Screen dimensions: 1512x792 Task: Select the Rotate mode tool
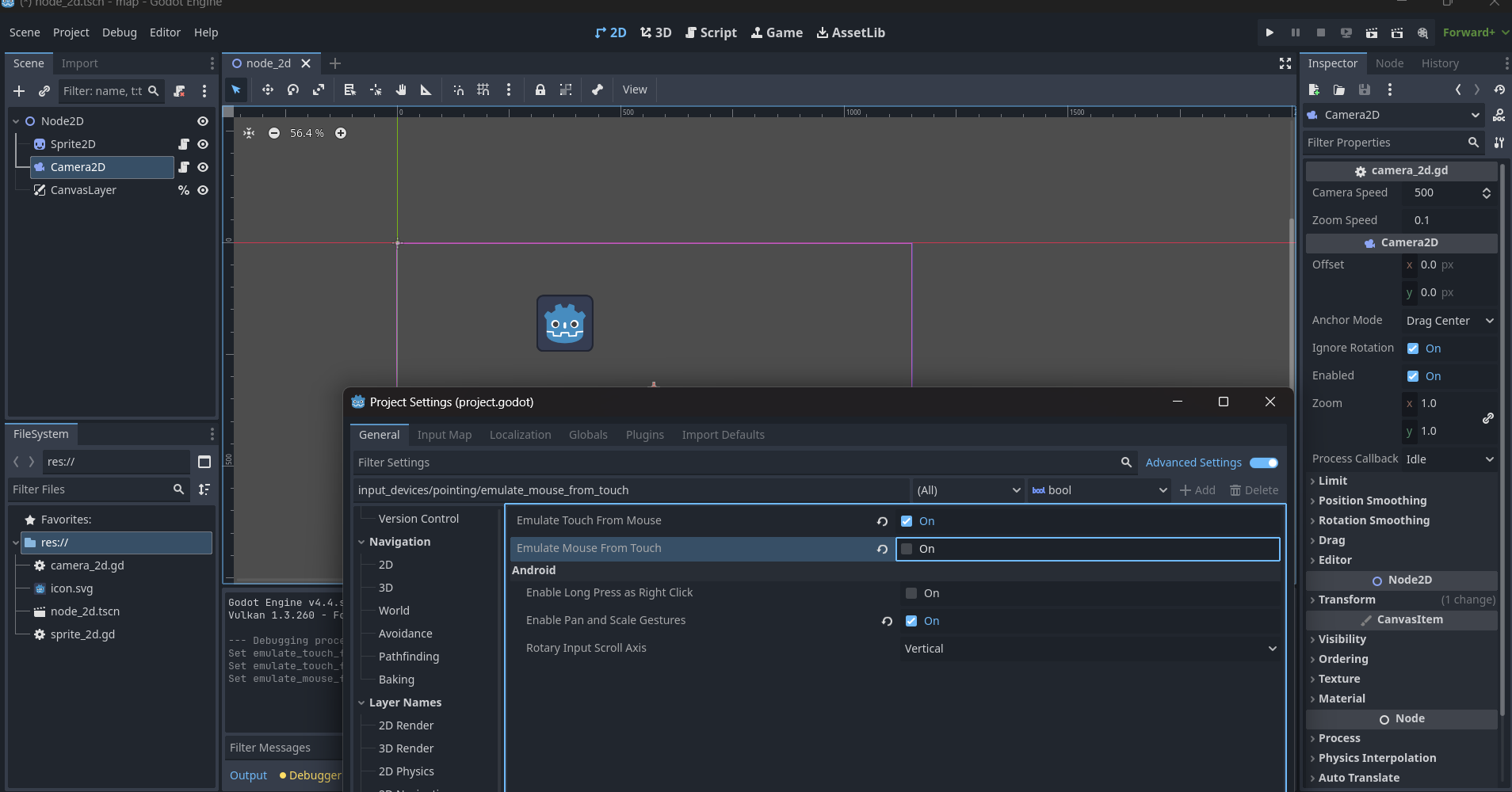293,89
